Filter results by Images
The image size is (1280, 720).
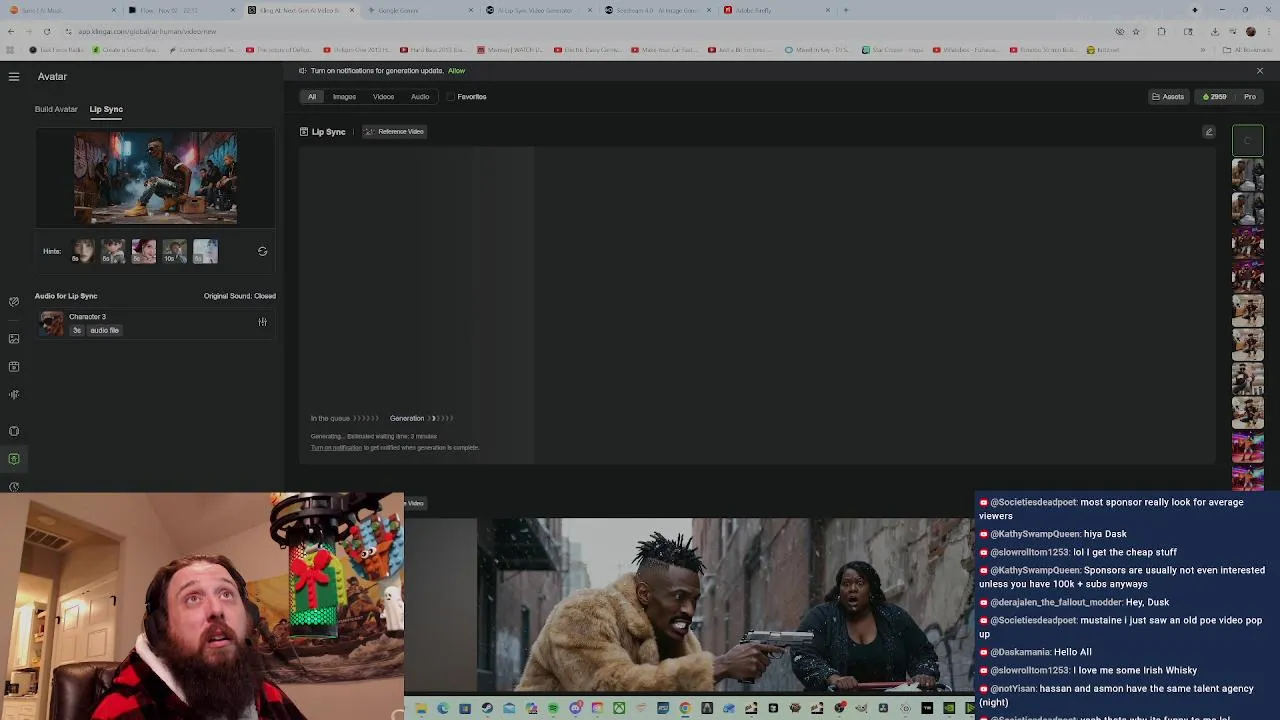tap(344, 97)
